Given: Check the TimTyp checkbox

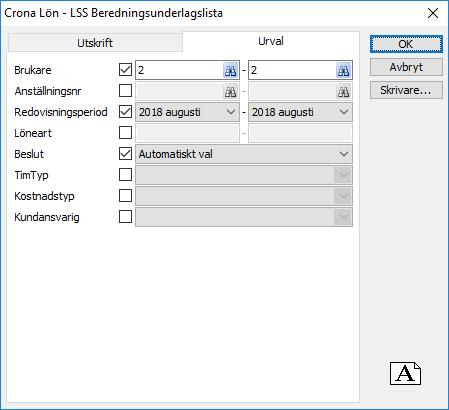Looking at the screenshot, I should click(125, 175).
